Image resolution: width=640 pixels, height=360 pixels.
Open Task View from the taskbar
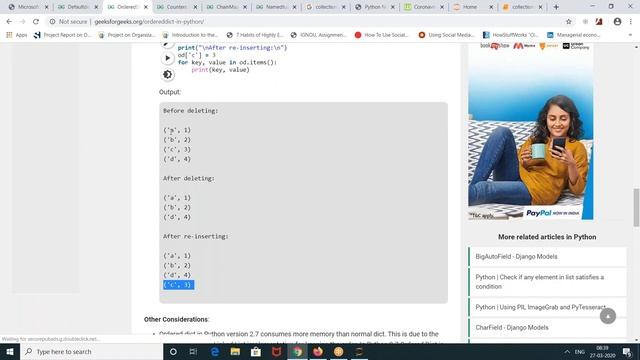[x=193, y=351]
